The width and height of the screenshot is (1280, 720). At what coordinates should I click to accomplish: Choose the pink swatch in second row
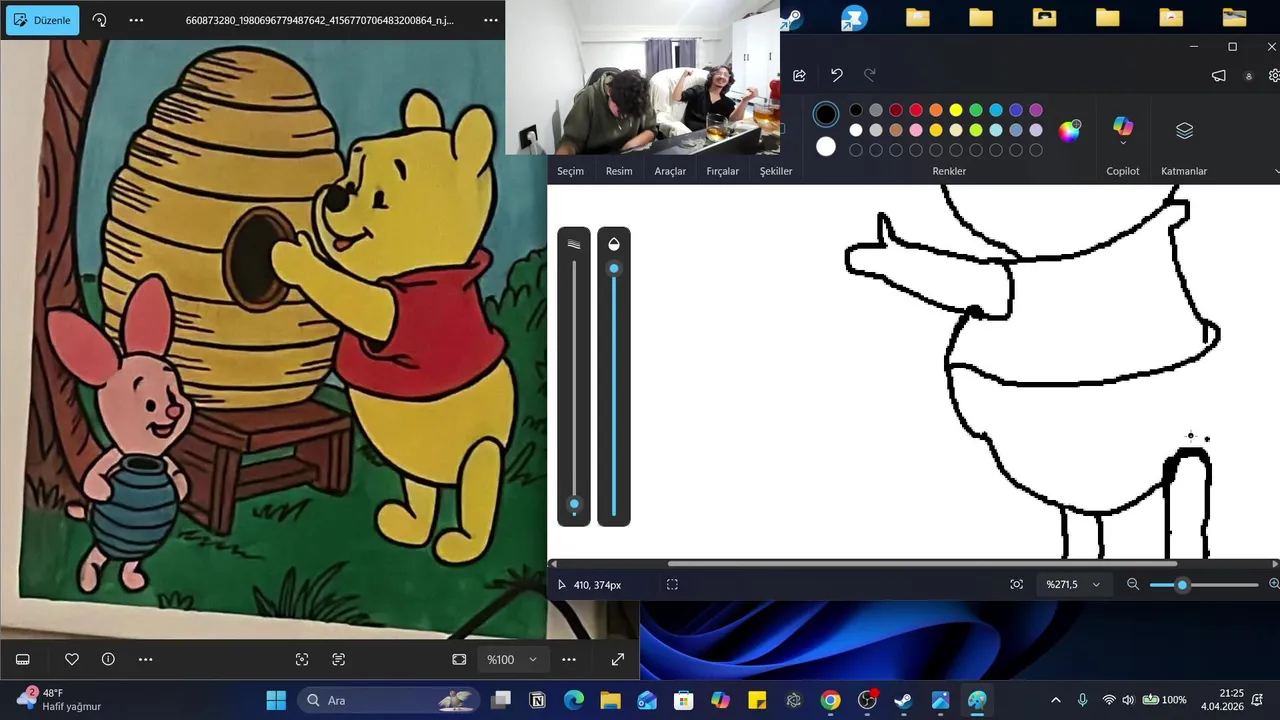coord(916,130)
